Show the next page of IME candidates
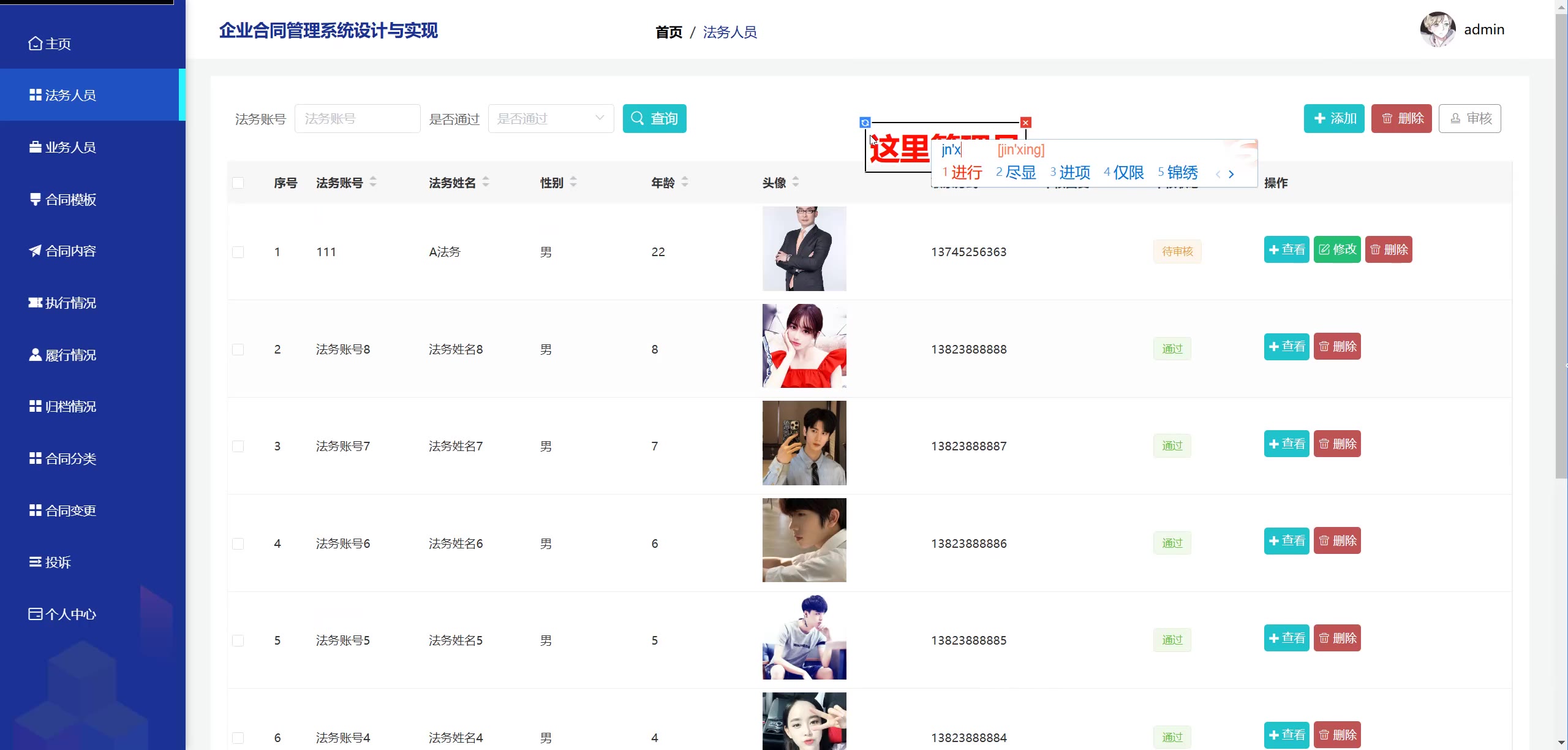Screen dimensions: 1568x750 pos(1231,174)
